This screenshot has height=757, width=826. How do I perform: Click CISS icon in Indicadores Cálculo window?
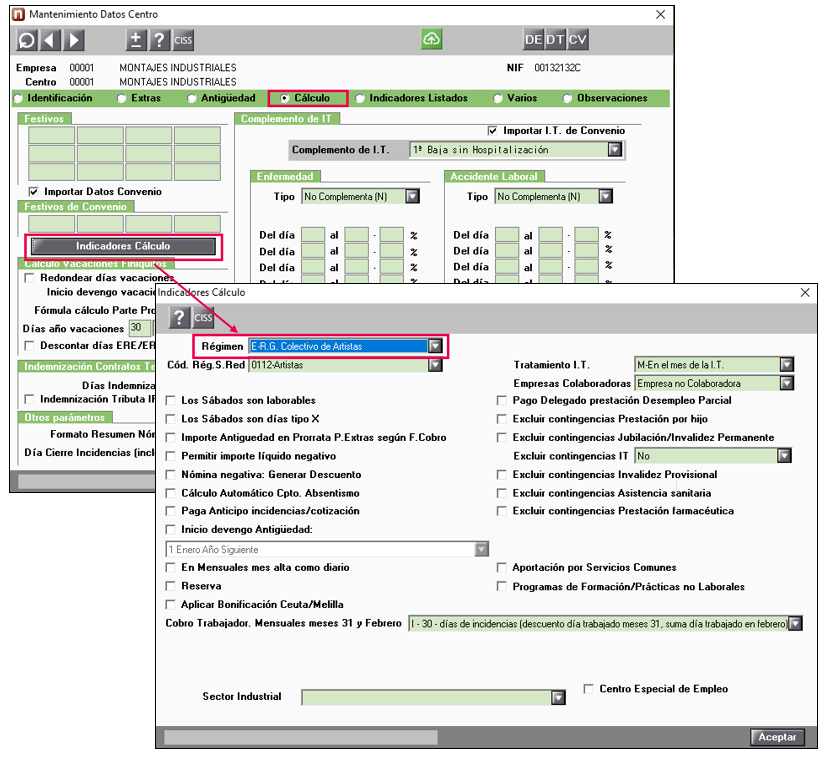point(203,317)
